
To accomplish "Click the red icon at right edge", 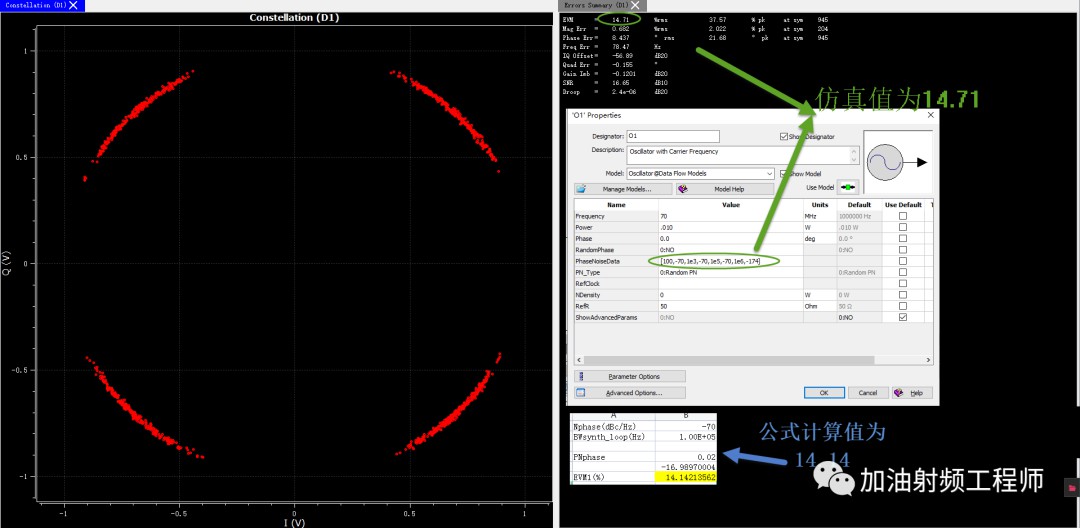I will click(x=1071, y=487).
